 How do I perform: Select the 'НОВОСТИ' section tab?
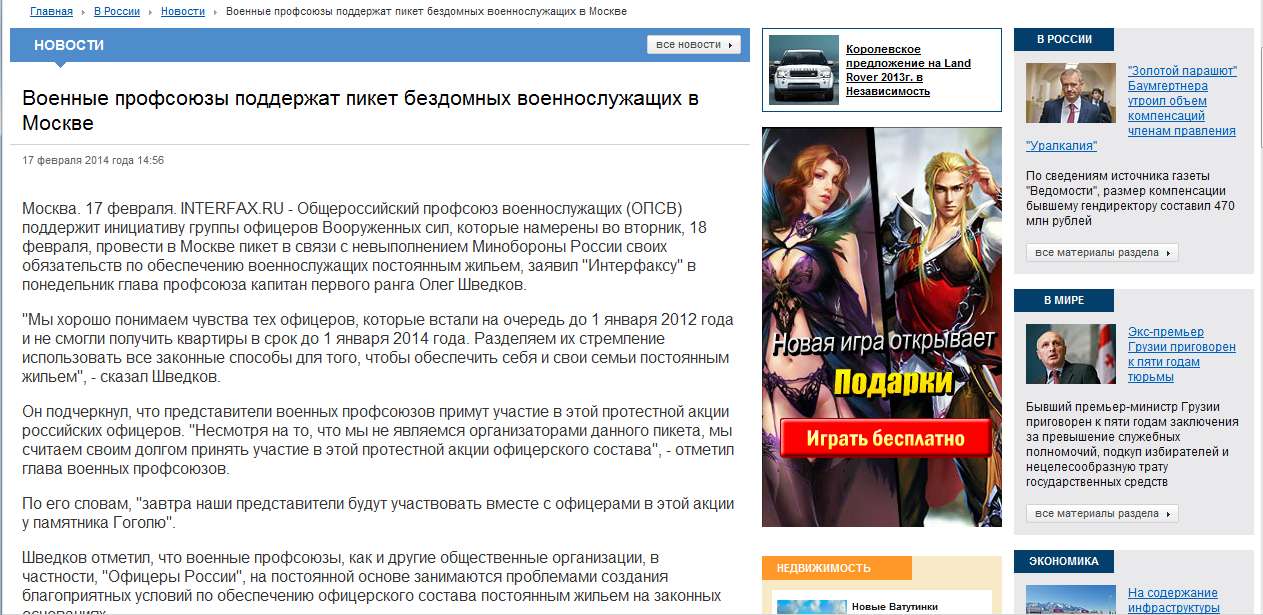click(x=68, y=45)
